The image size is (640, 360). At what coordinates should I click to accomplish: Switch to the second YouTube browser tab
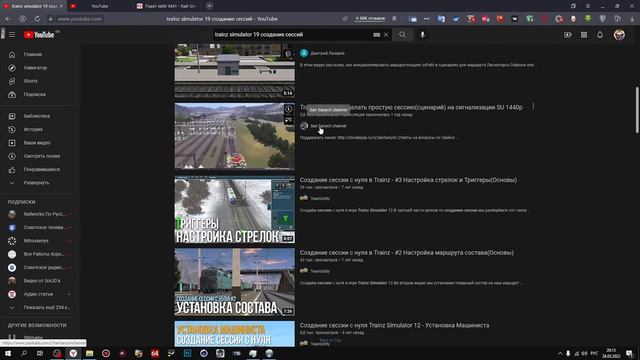point(100,6)
